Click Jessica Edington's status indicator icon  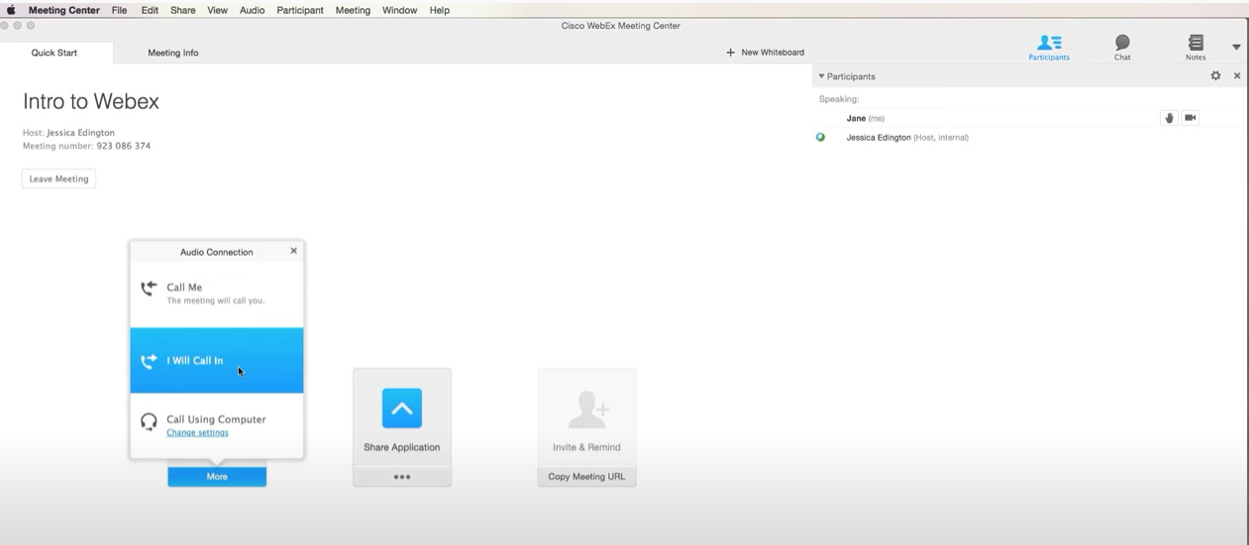point(821,137)
